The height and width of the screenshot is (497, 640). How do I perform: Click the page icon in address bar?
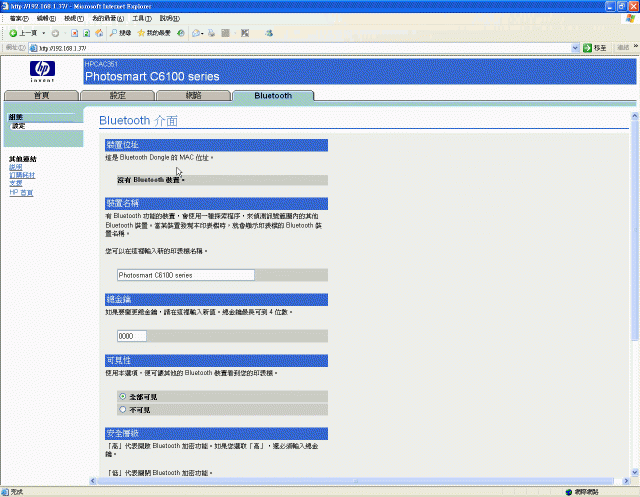coord(33,48)
